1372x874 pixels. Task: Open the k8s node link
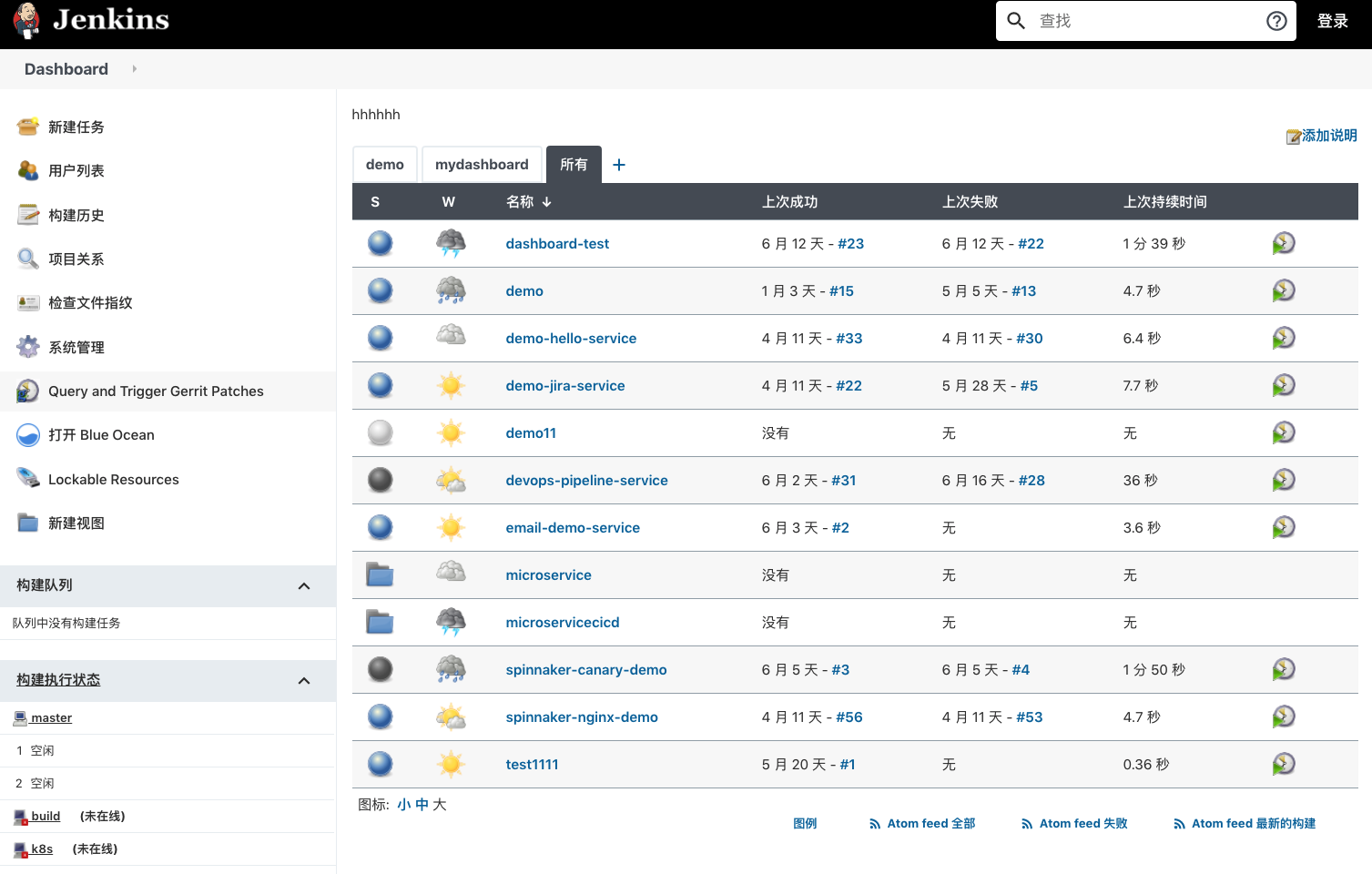point(42,849)
